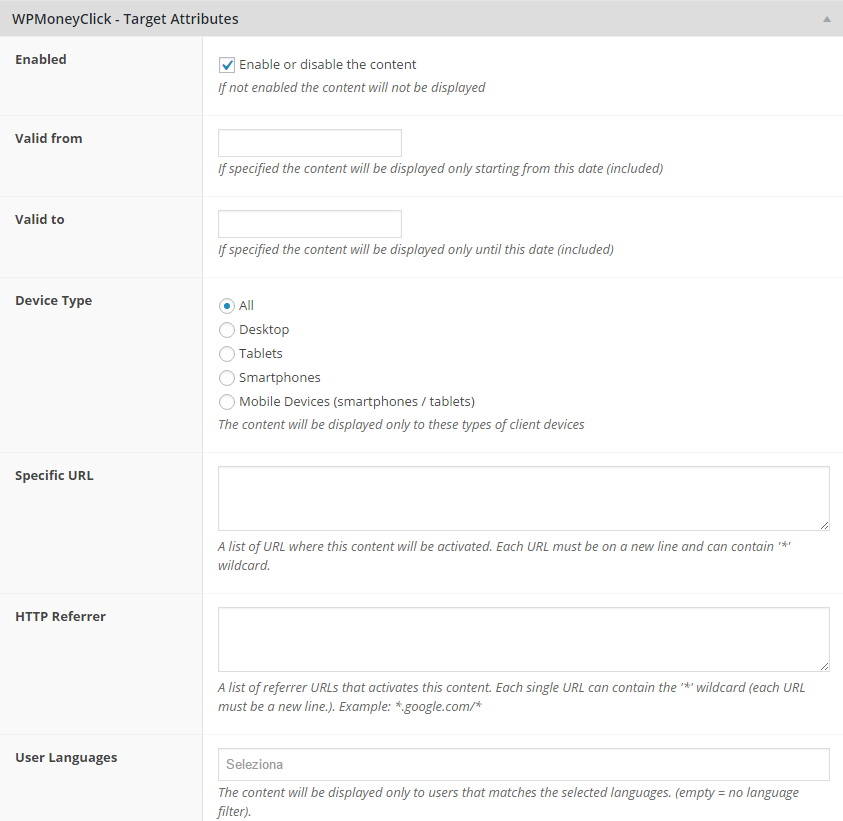Choose Tablets as device type
843x821 pixels.
pyautogui.click(x=227, y=354)
